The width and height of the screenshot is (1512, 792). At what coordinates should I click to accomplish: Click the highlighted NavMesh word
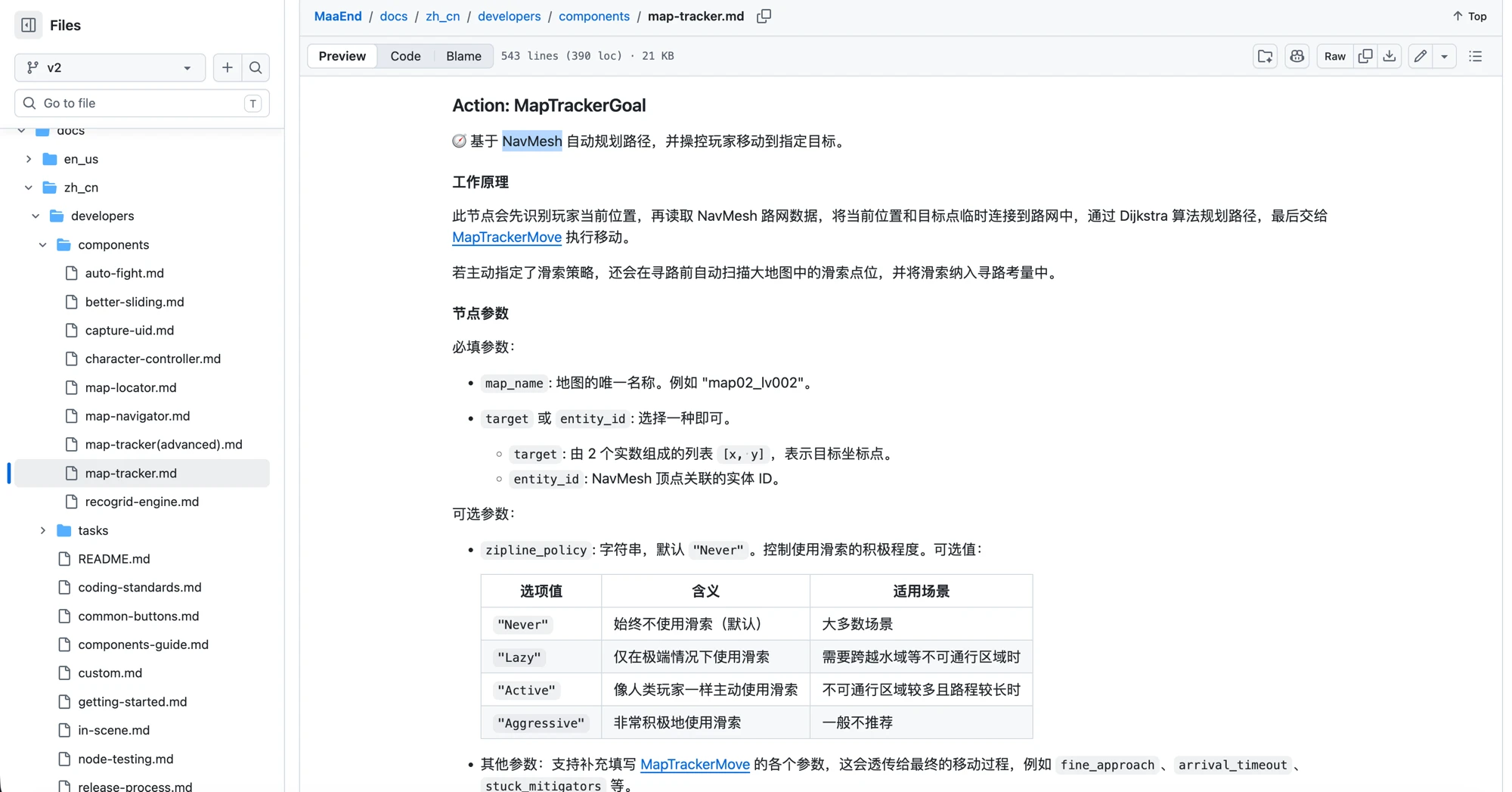[x=532, y=141]
